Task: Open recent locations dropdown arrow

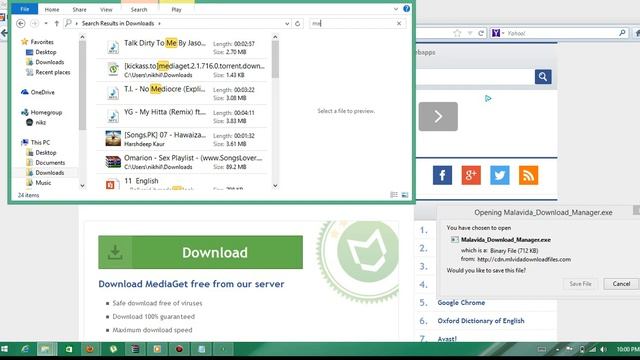Action: pos(46,24)
